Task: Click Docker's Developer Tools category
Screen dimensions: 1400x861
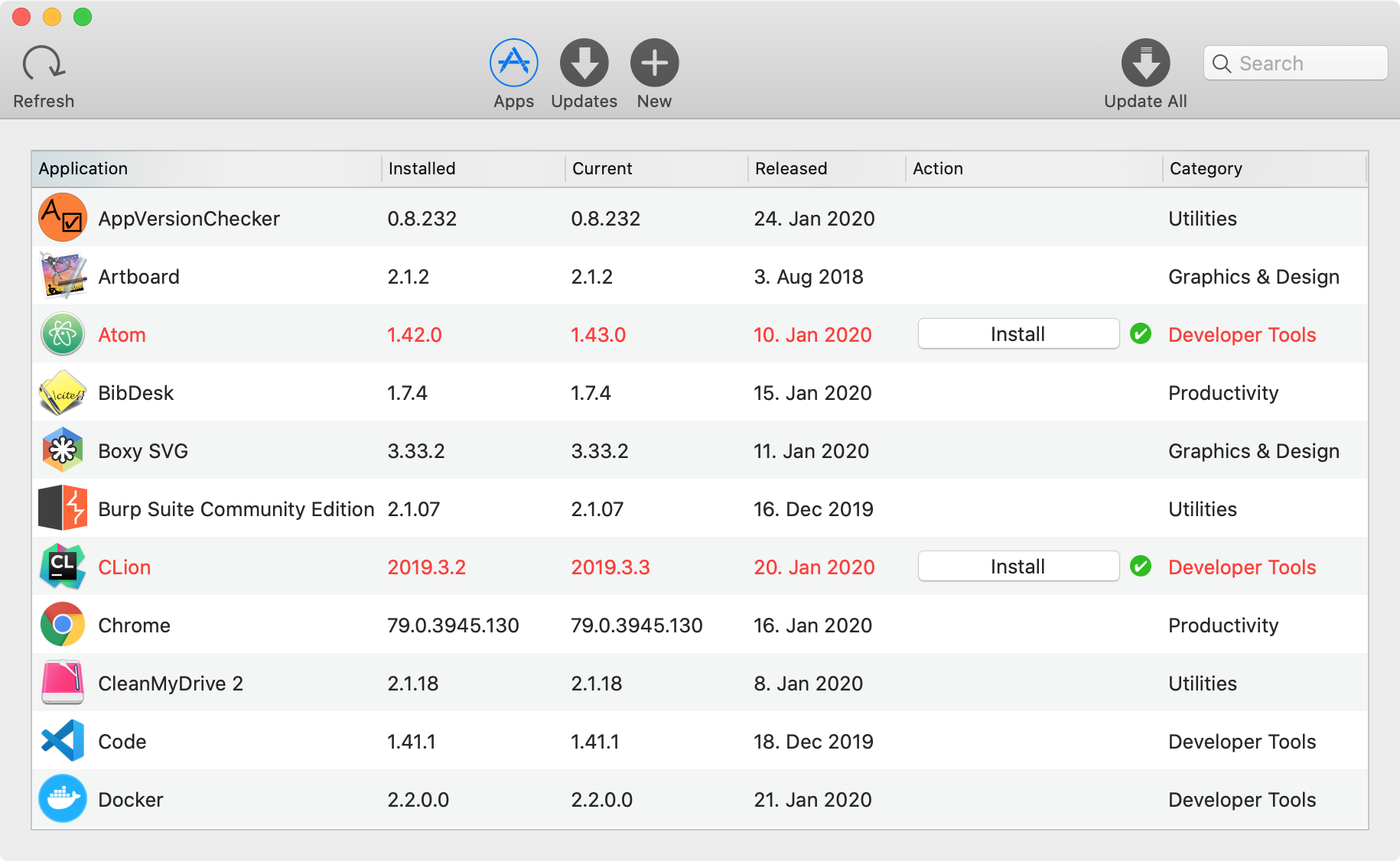Action: (1242, 800)
